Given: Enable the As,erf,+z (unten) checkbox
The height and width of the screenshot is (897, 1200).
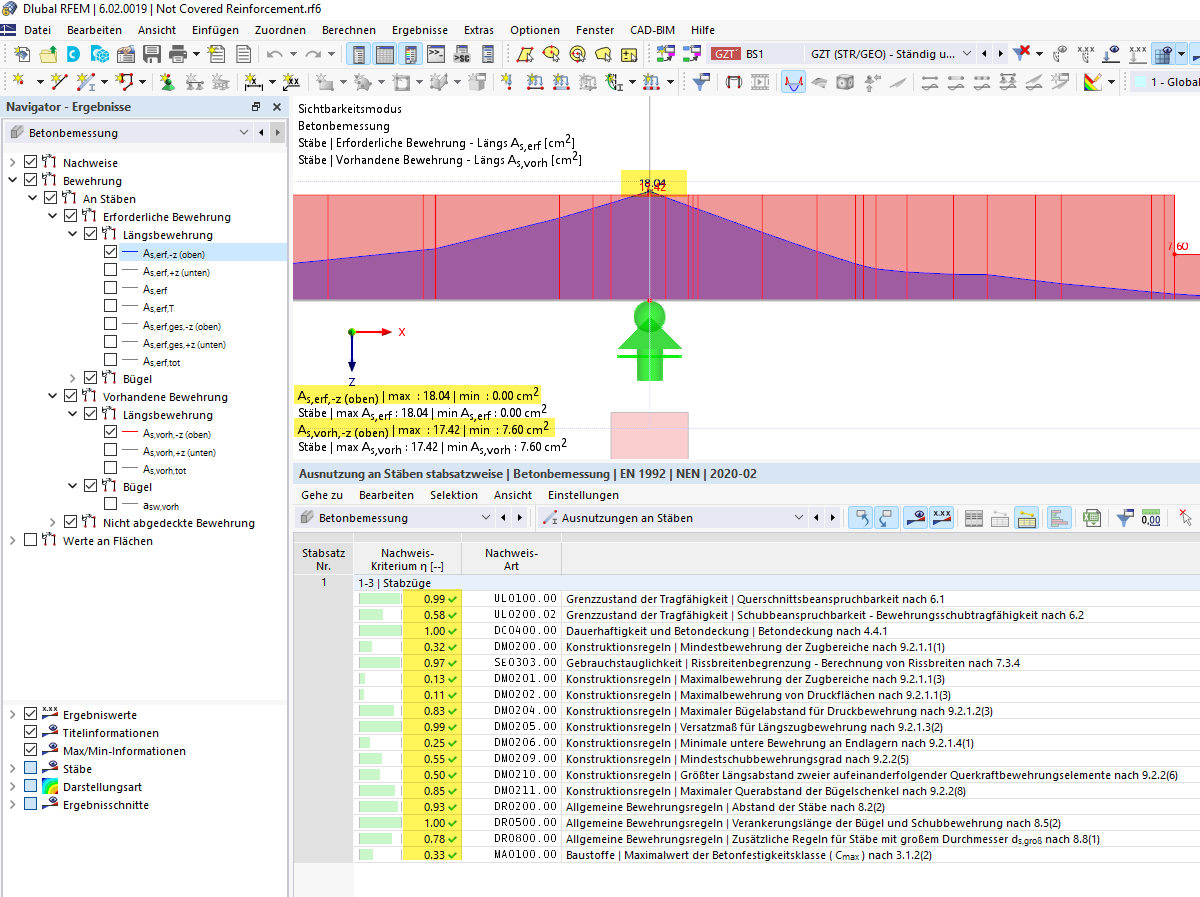Looking at the screenshot, I should click(110, 271).
